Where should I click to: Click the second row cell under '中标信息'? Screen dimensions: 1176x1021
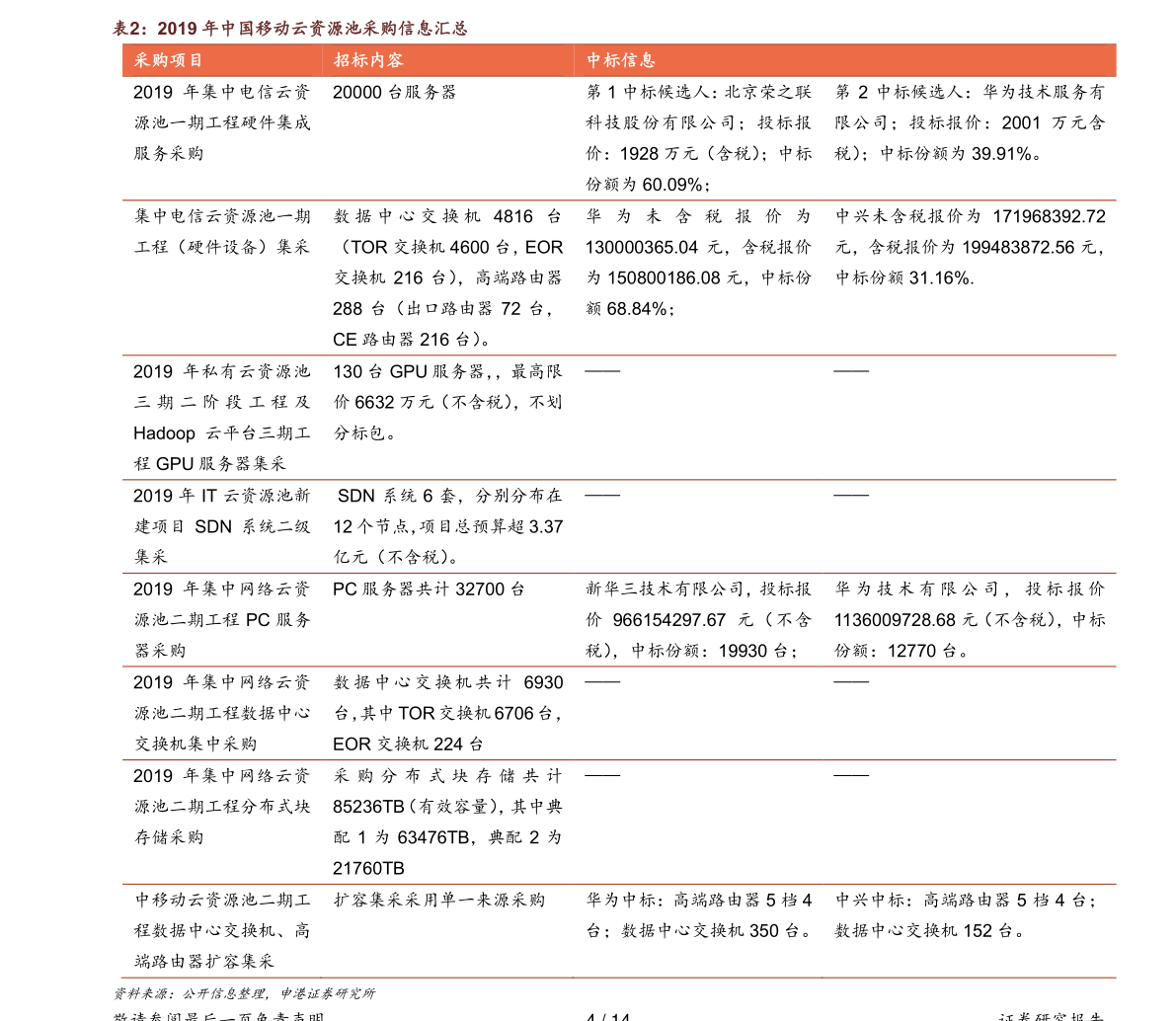849,278
